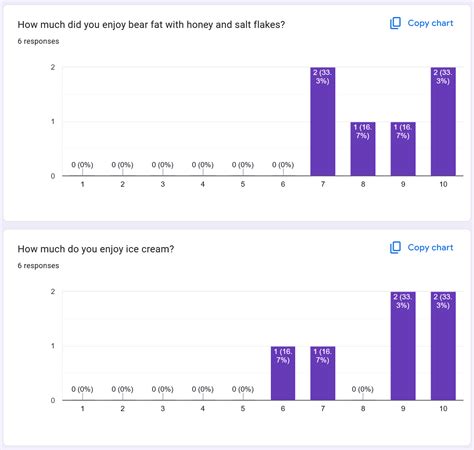The width and height of the screenshot is (474, 450).
Task: Click 'Copy chart' text for ice cream question
Action: pos(430,248)
